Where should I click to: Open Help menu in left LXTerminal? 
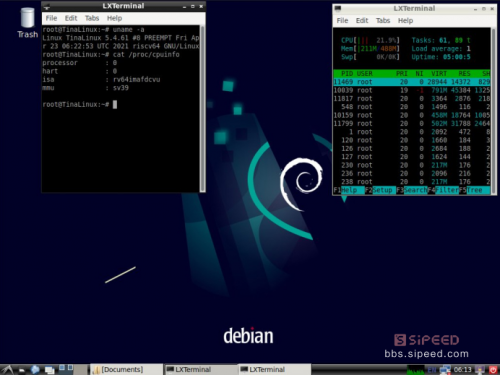(114, 18)
